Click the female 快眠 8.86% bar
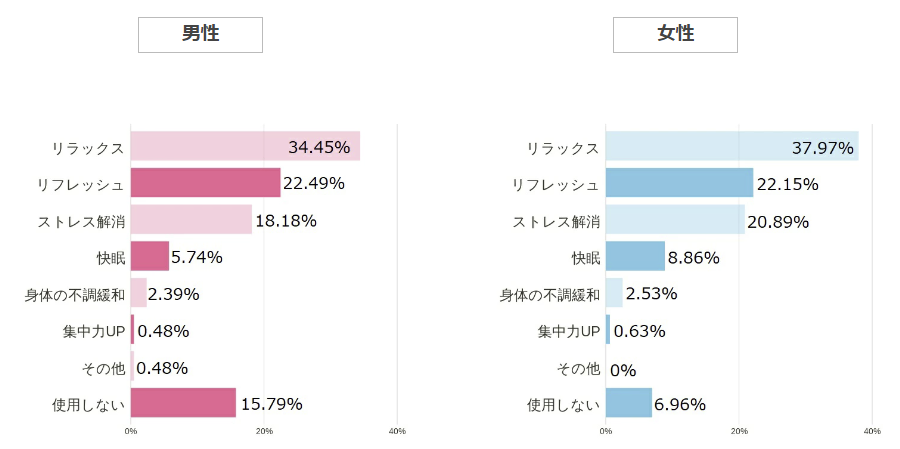 635,257
